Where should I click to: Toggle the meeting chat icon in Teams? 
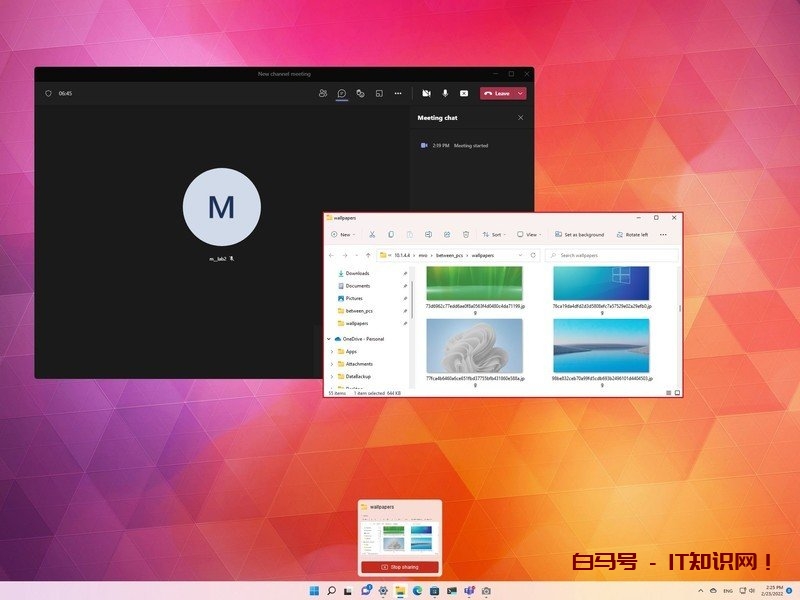[x=342, y=93]
